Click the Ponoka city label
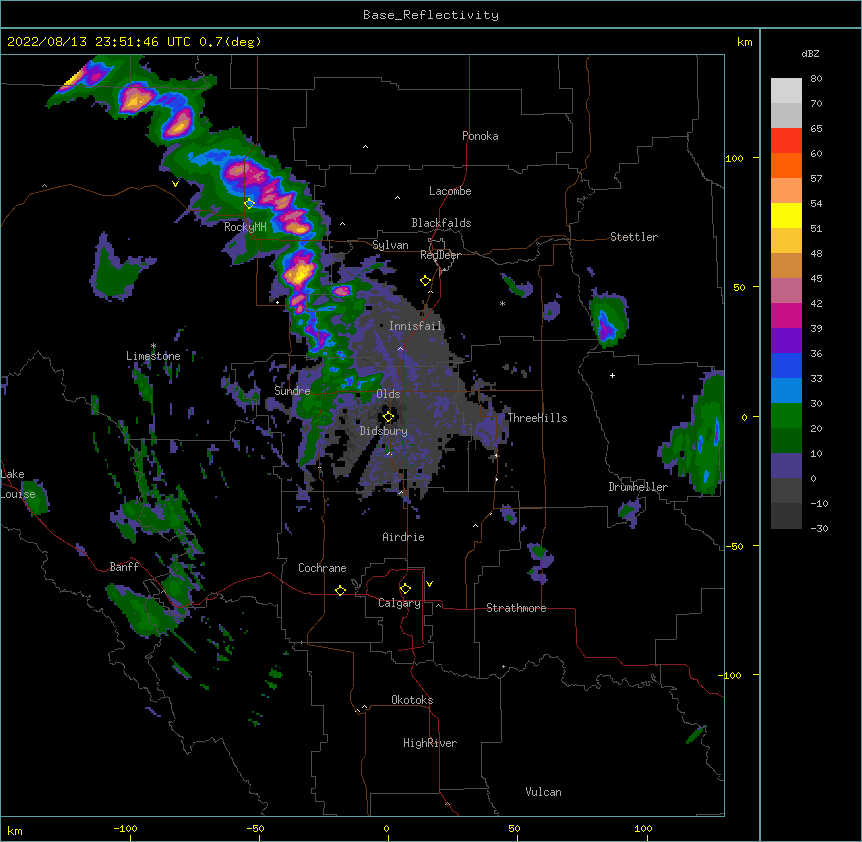The width and height of the screenshot is (862, 842). [480, 136]
